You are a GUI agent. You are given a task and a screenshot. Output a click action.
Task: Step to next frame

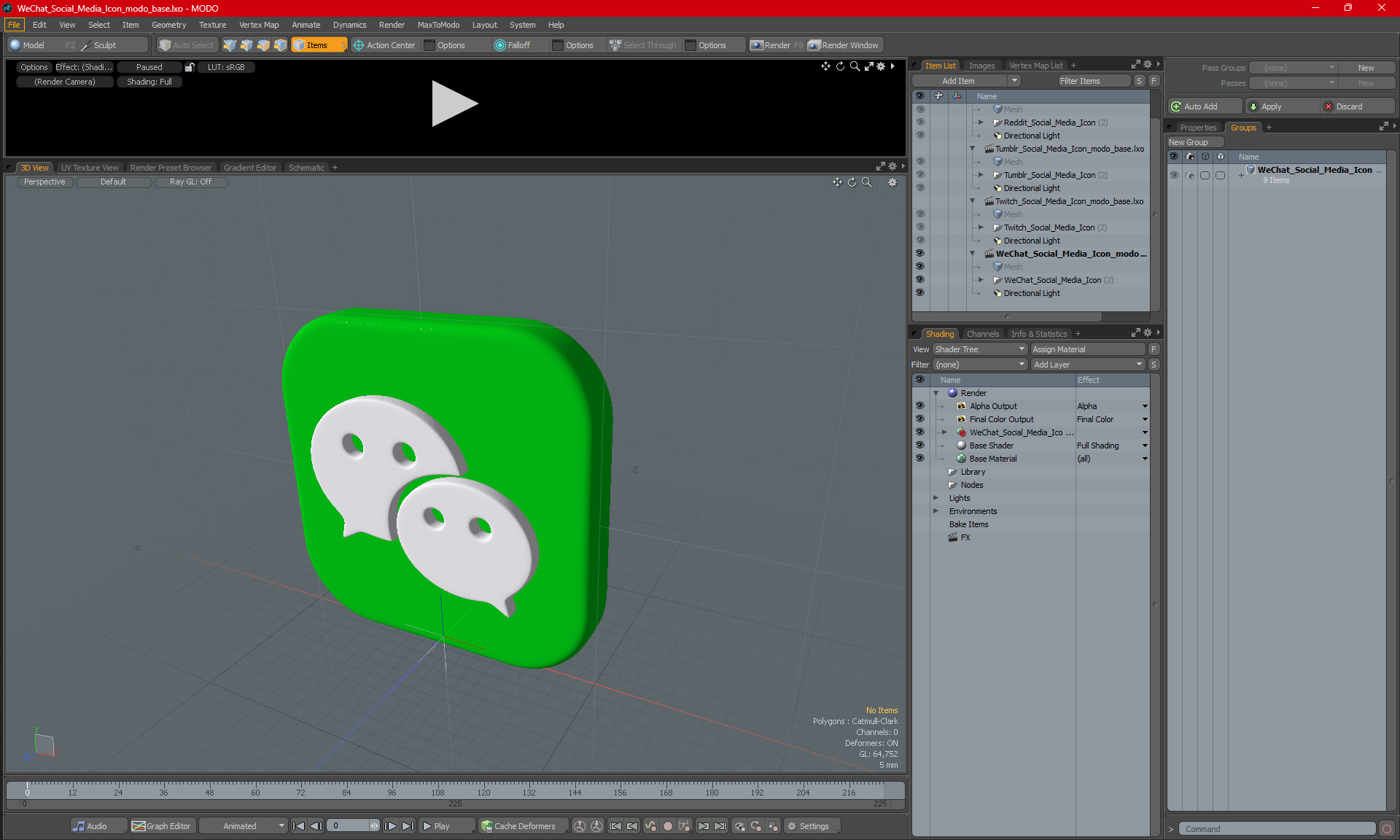pyautogui.click(x=391, y=826)
